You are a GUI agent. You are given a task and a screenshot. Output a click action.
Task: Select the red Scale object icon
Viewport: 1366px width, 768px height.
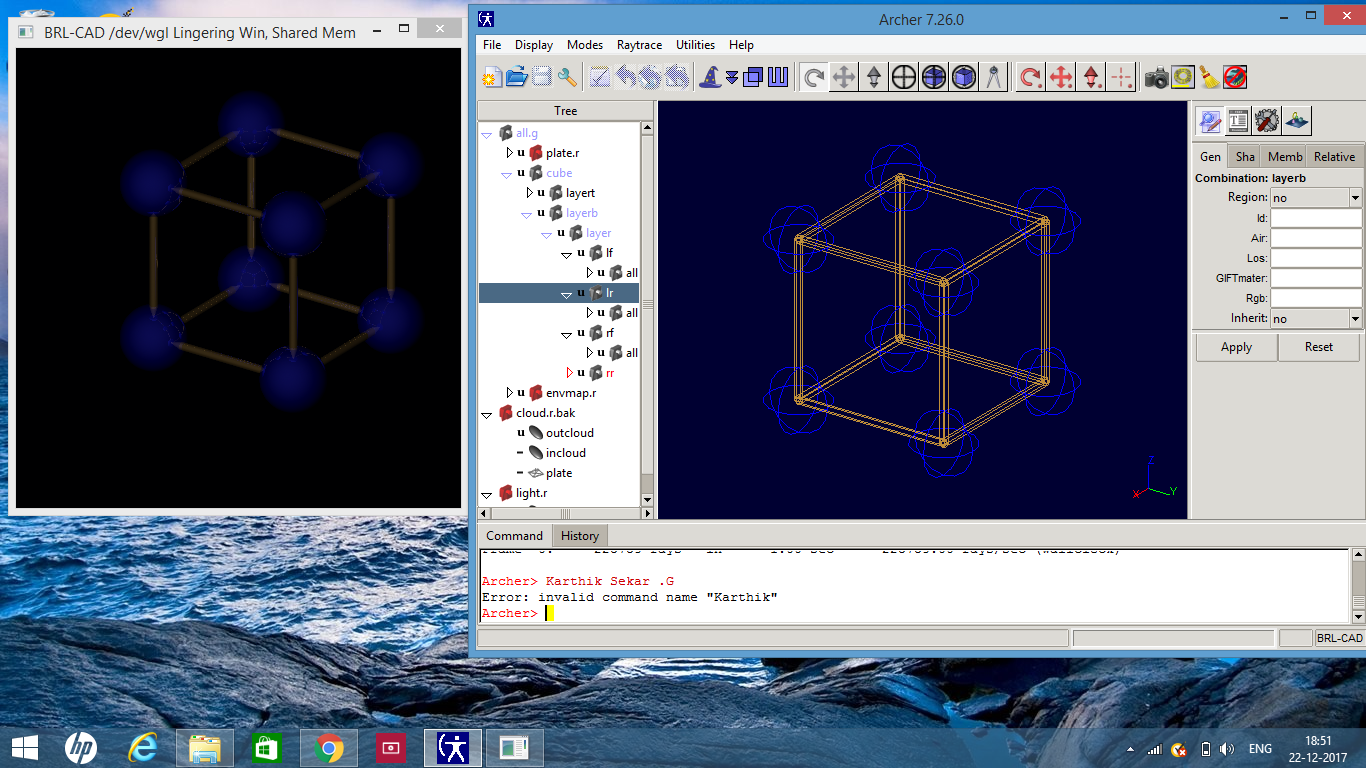pyautogui.click(x=1091, y=77)
